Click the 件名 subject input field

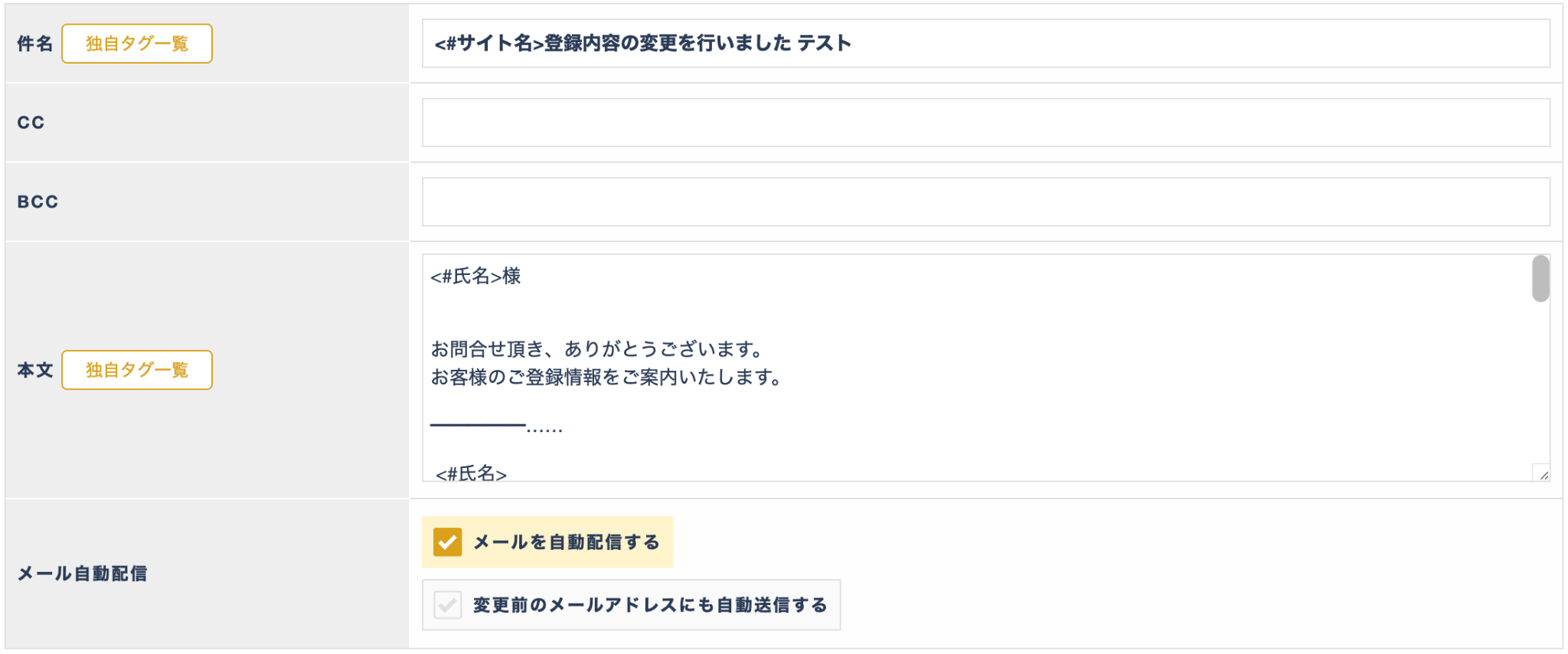coord(985,44)
